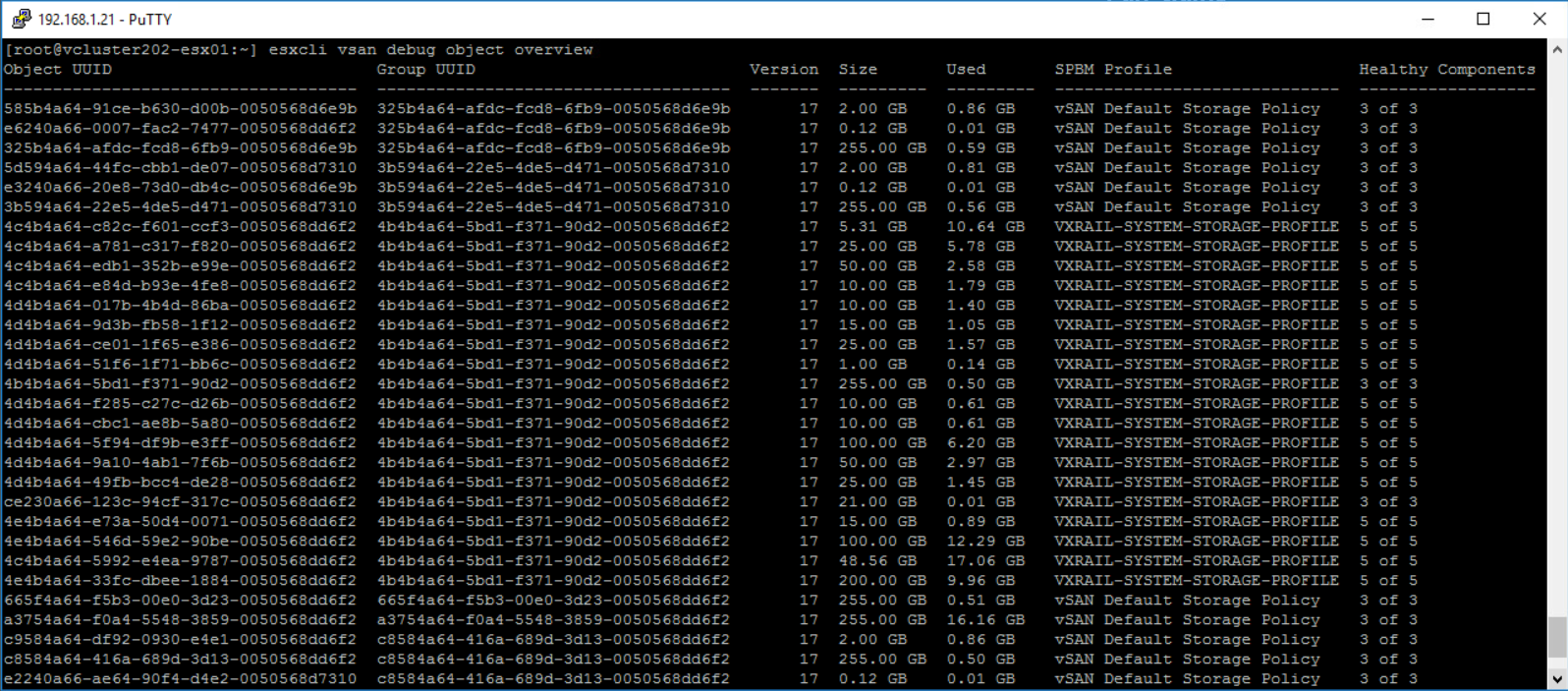Maximize the PuTTY window
This screenshot has width=1568, height=691.
coord(1484,19)
